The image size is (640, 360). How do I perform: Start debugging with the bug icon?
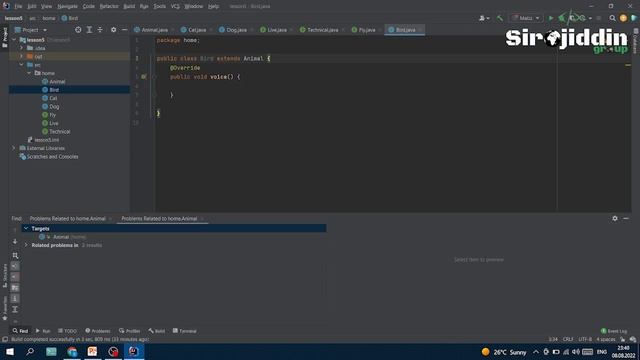pyautogui.click(x=562, y=18)
